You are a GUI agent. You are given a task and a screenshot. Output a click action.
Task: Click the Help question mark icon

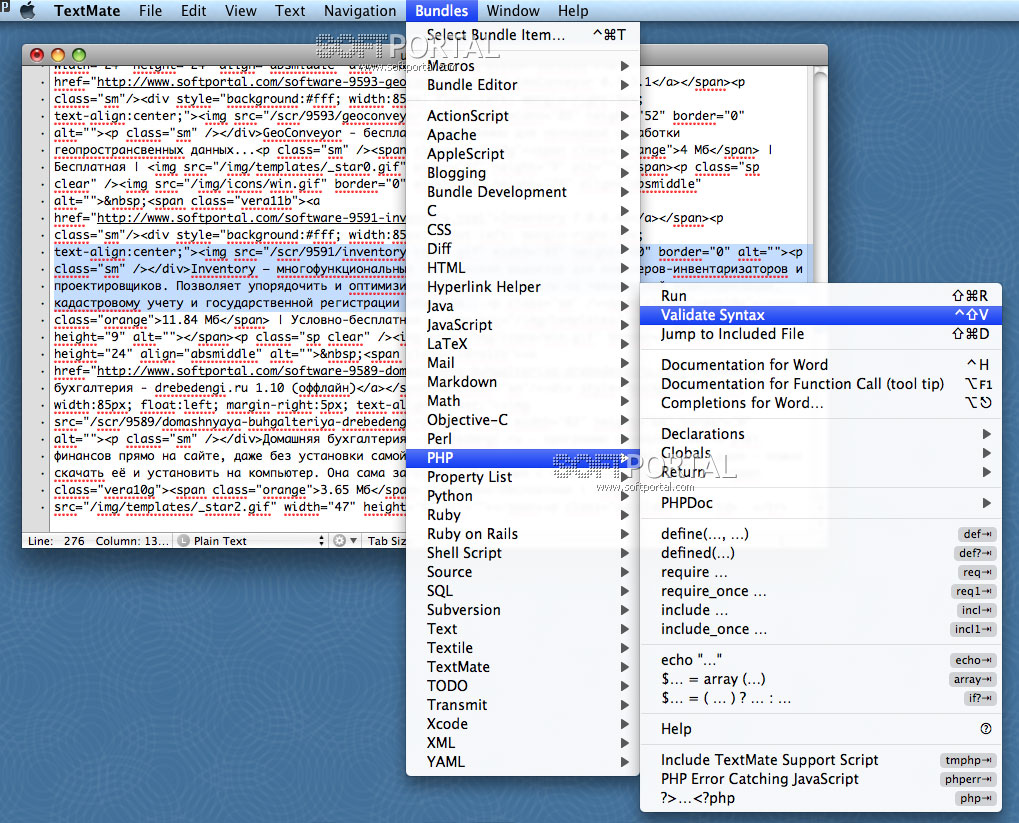click(986, 729)
